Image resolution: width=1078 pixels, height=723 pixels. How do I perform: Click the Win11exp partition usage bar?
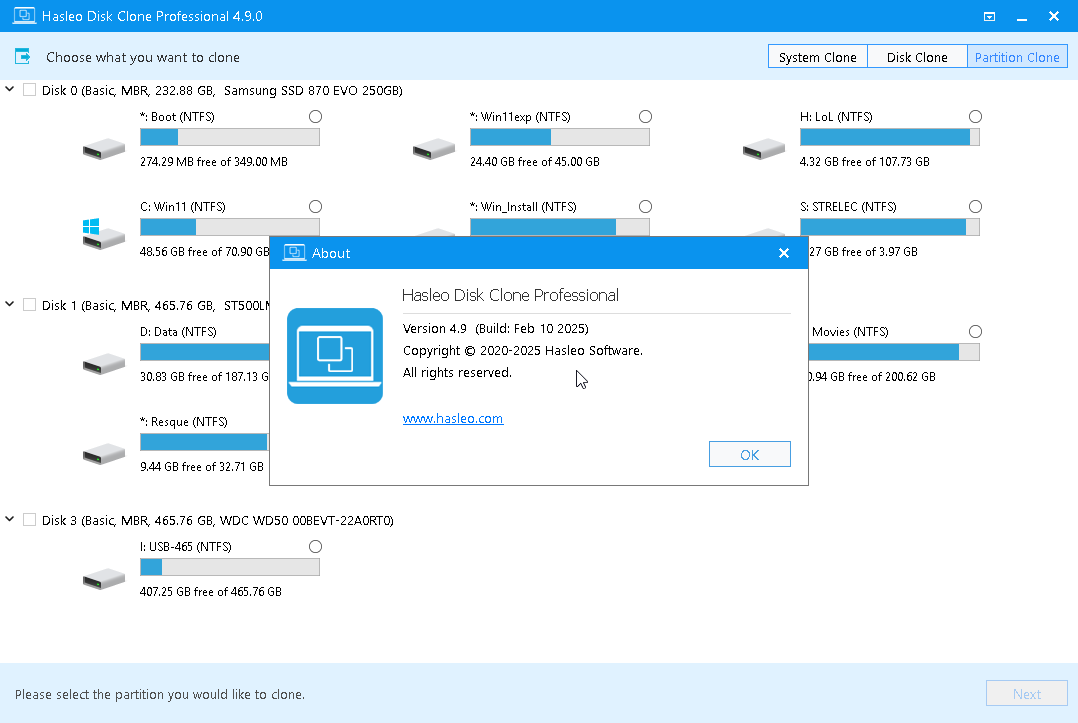coord(560,137)
